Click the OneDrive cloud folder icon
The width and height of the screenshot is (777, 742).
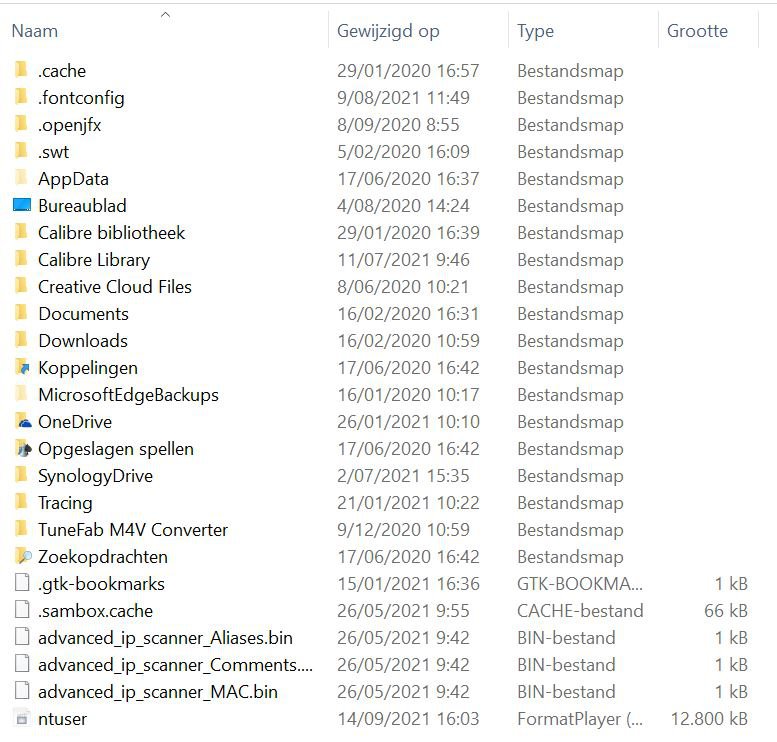click(23, 421)
